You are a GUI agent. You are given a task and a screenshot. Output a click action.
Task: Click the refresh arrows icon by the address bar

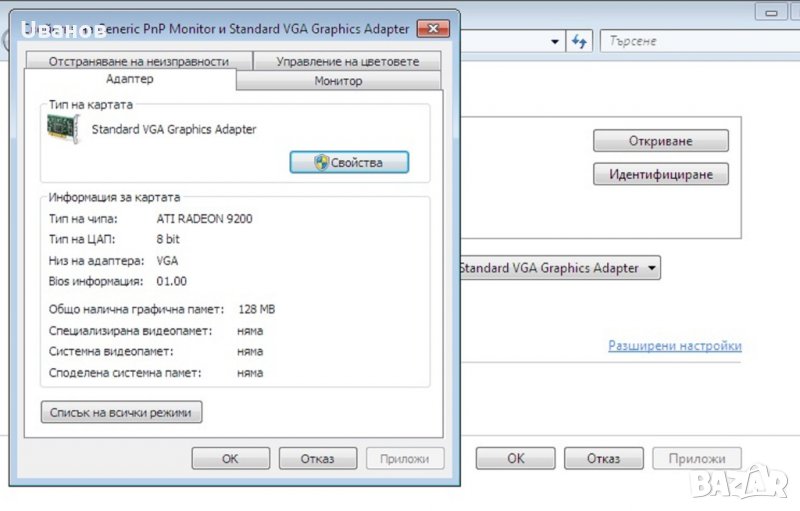[x=579, y=42]
